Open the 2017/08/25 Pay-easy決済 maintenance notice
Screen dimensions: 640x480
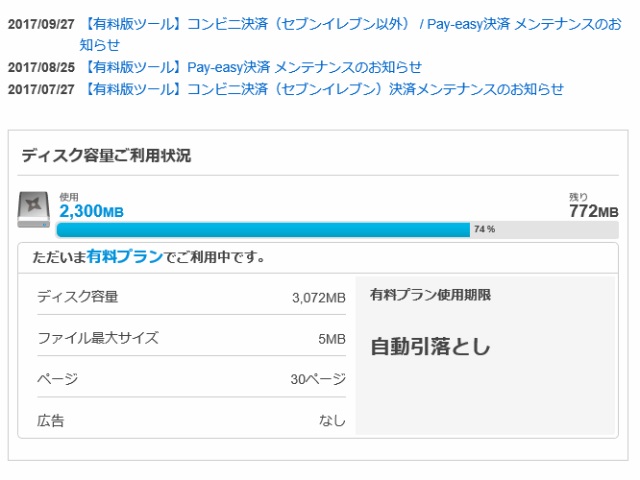pos(253,67)
